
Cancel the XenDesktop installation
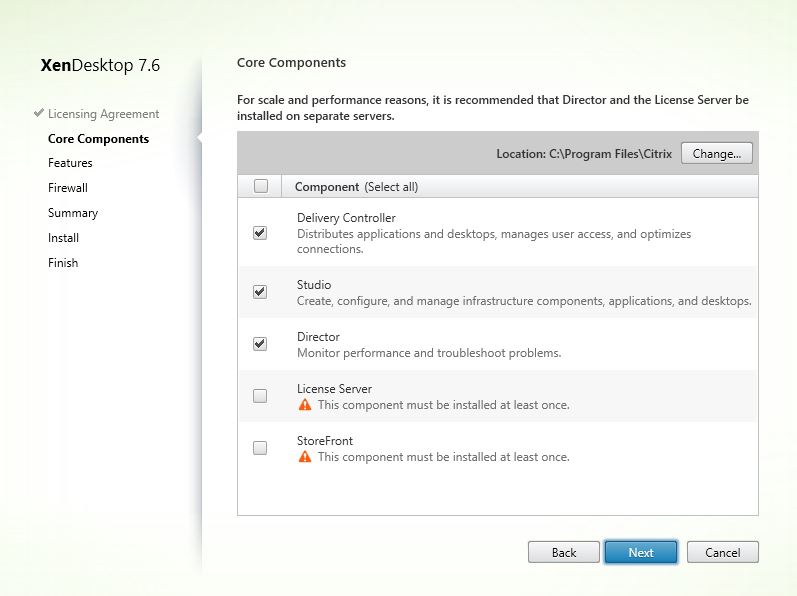click(x=722, y=552)
